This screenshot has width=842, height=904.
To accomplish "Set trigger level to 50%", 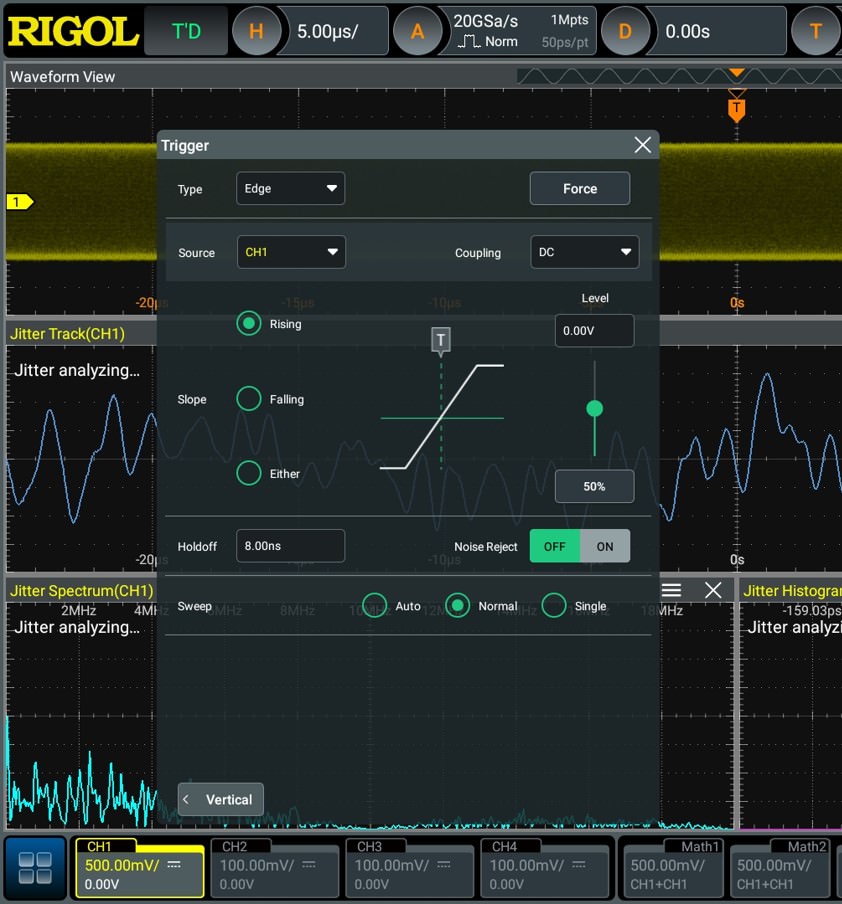I will click(594, 486).
